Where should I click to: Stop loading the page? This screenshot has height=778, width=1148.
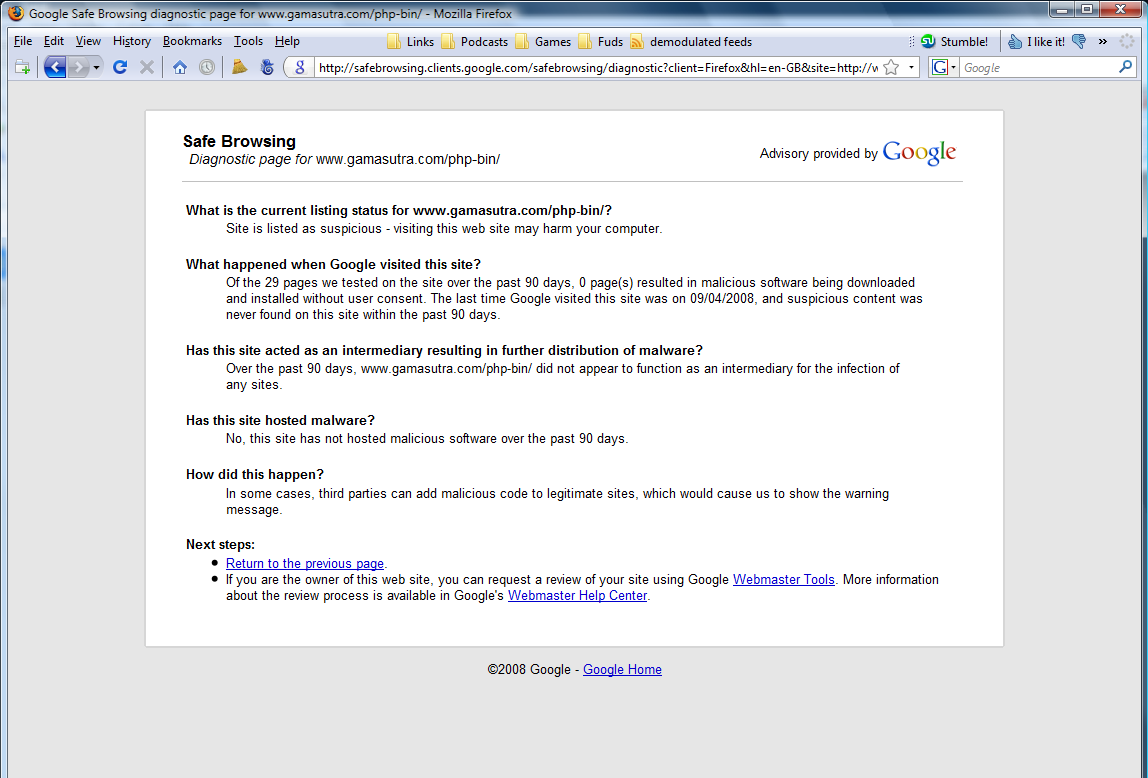point(147,67)
